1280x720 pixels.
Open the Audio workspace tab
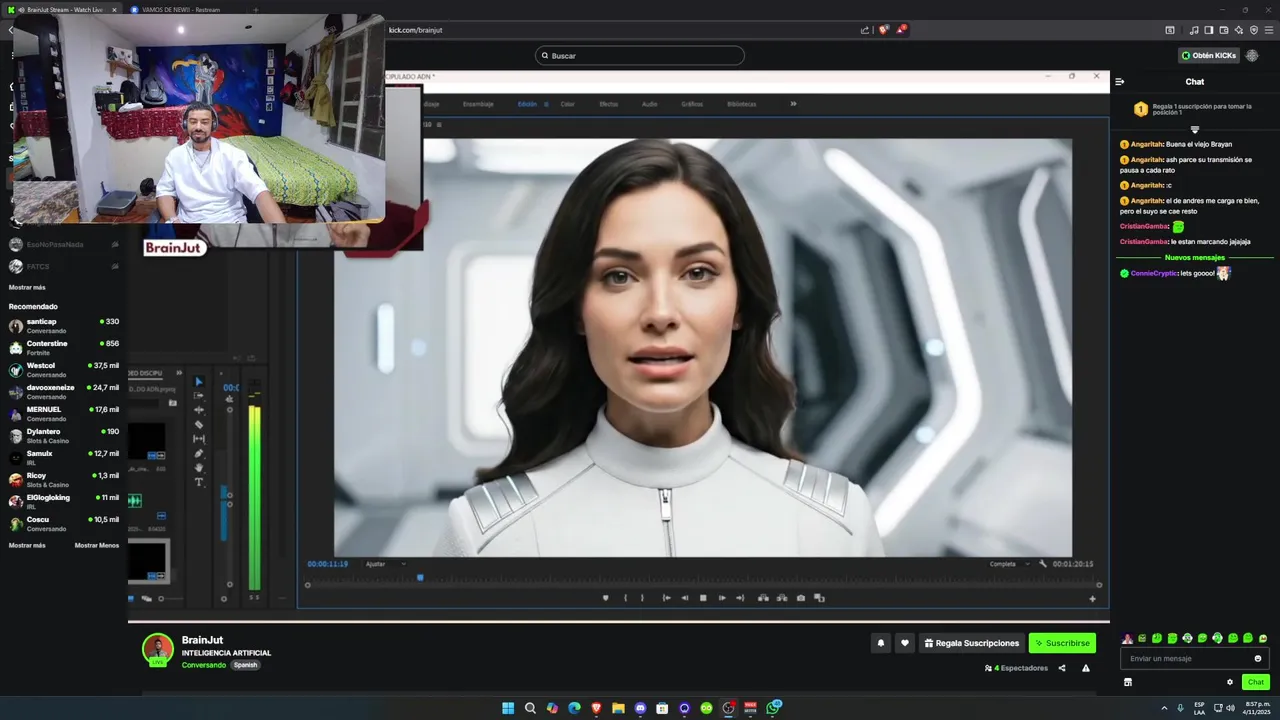tap(649, 104)
